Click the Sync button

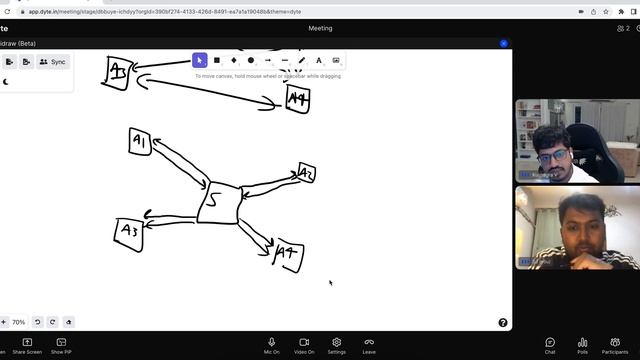coord(53,62)
